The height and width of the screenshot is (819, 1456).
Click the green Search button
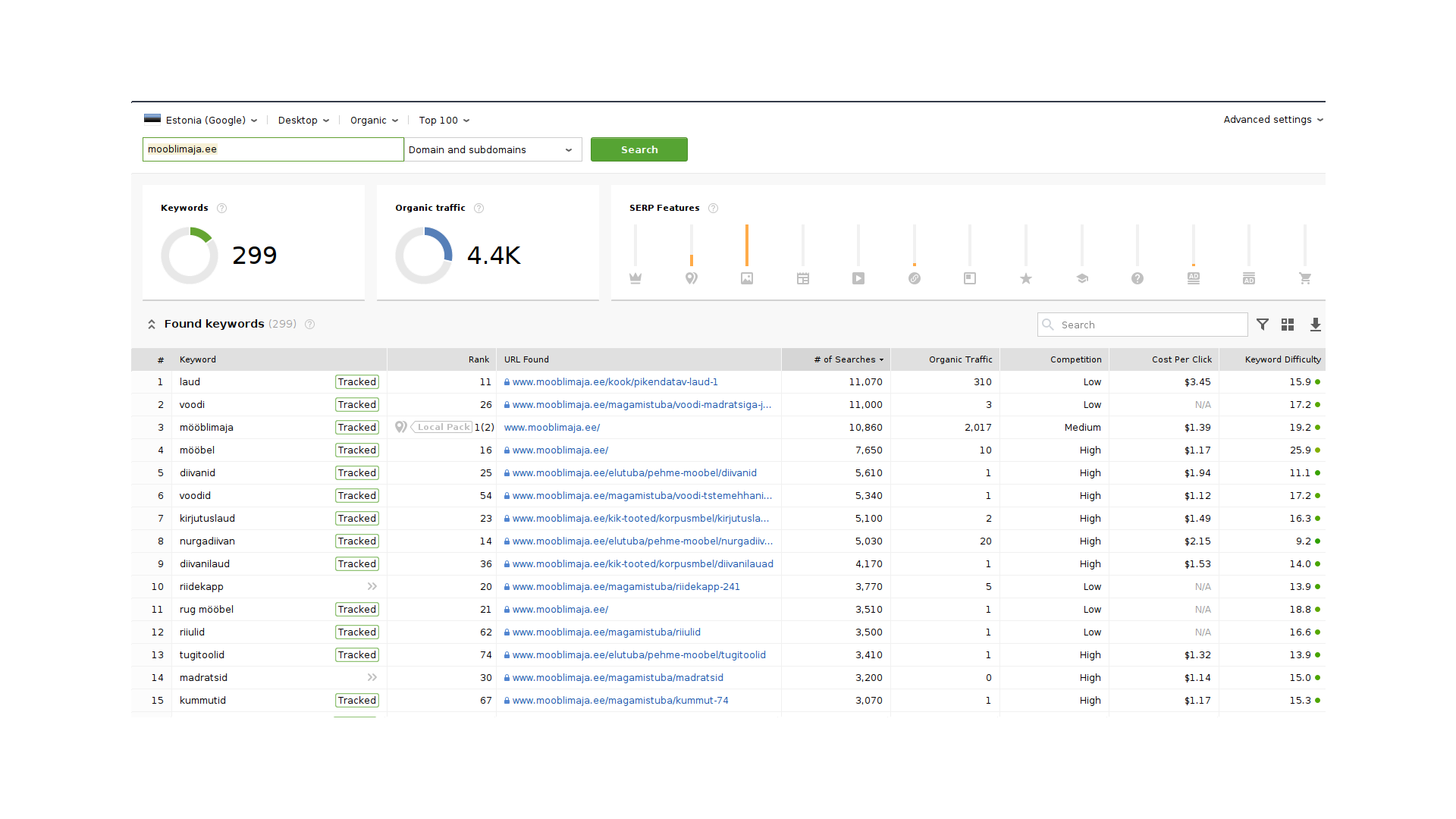click(639, 150)
